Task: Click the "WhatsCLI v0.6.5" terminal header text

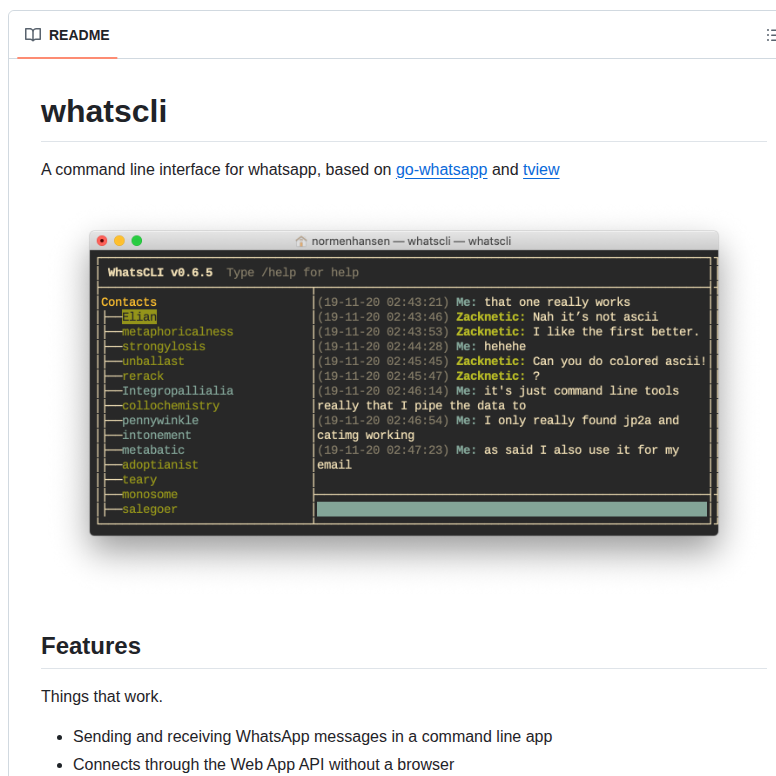Action: (x=160, y=272)
